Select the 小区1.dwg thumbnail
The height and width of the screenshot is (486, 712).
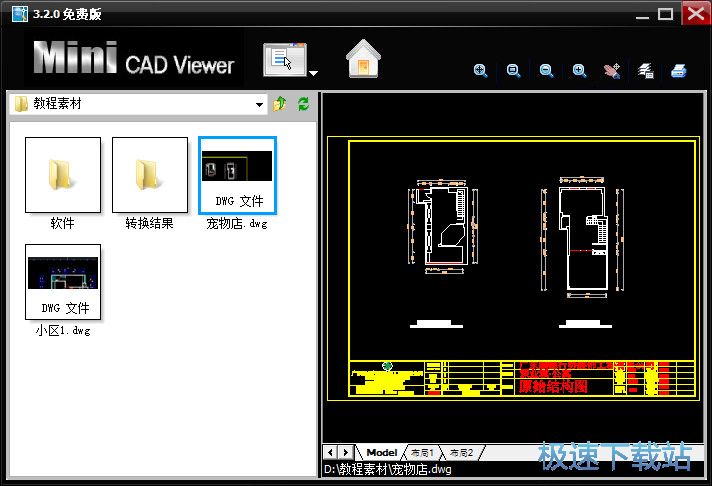[63, 282]
